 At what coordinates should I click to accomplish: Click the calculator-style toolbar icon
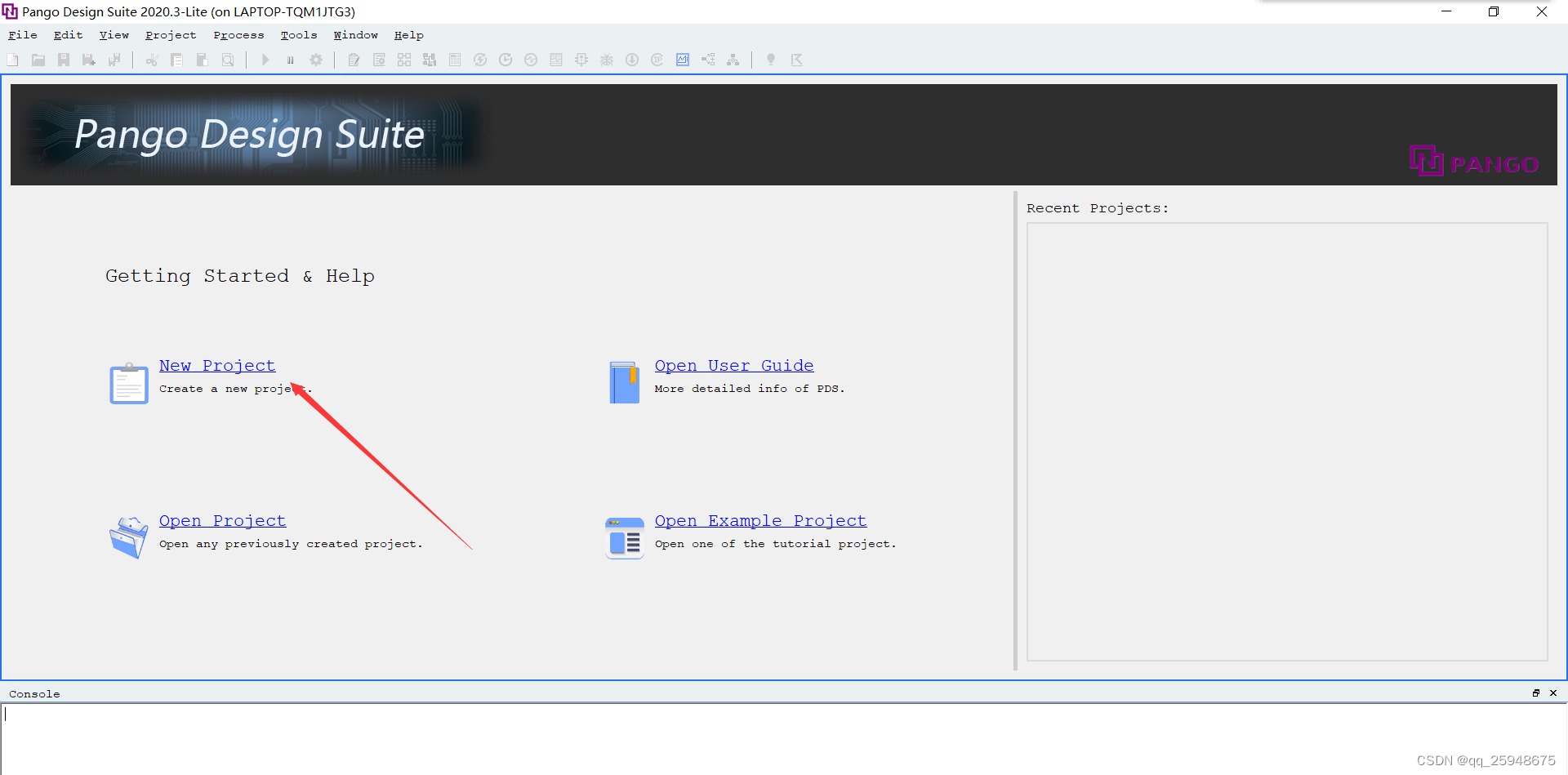click(x=455, y=60)
